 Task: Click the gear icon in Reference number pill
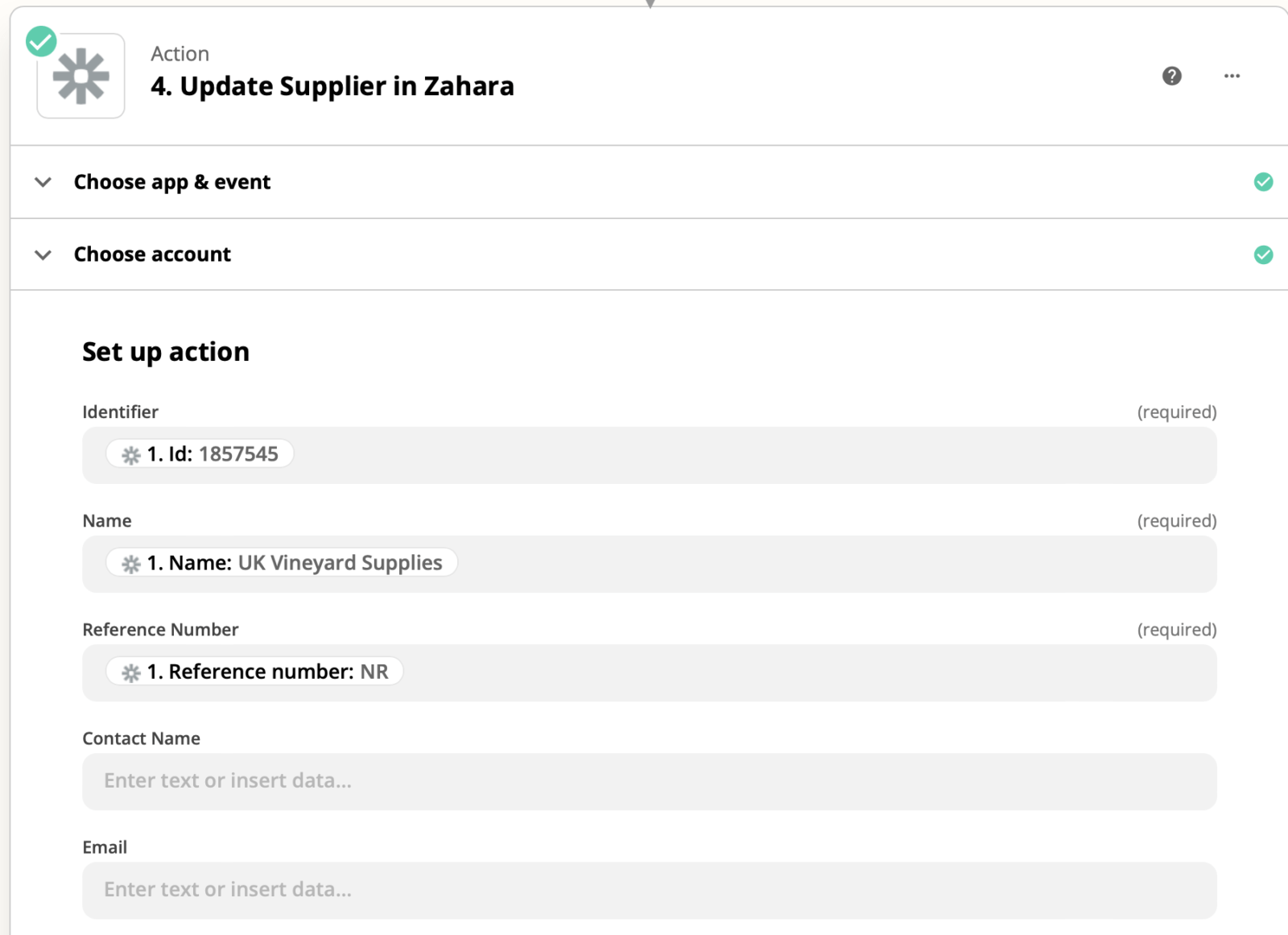(131, 672)
